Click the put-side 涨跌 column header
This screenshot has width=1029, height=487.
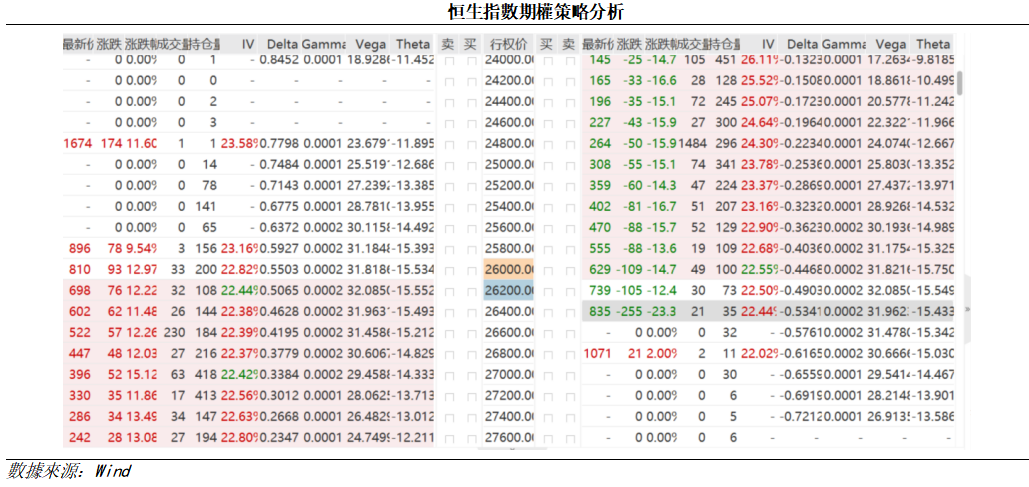pos(629,44)
